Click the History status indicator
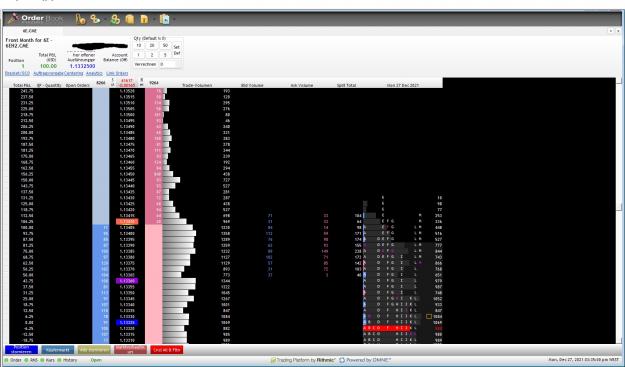 pos(67,360)
